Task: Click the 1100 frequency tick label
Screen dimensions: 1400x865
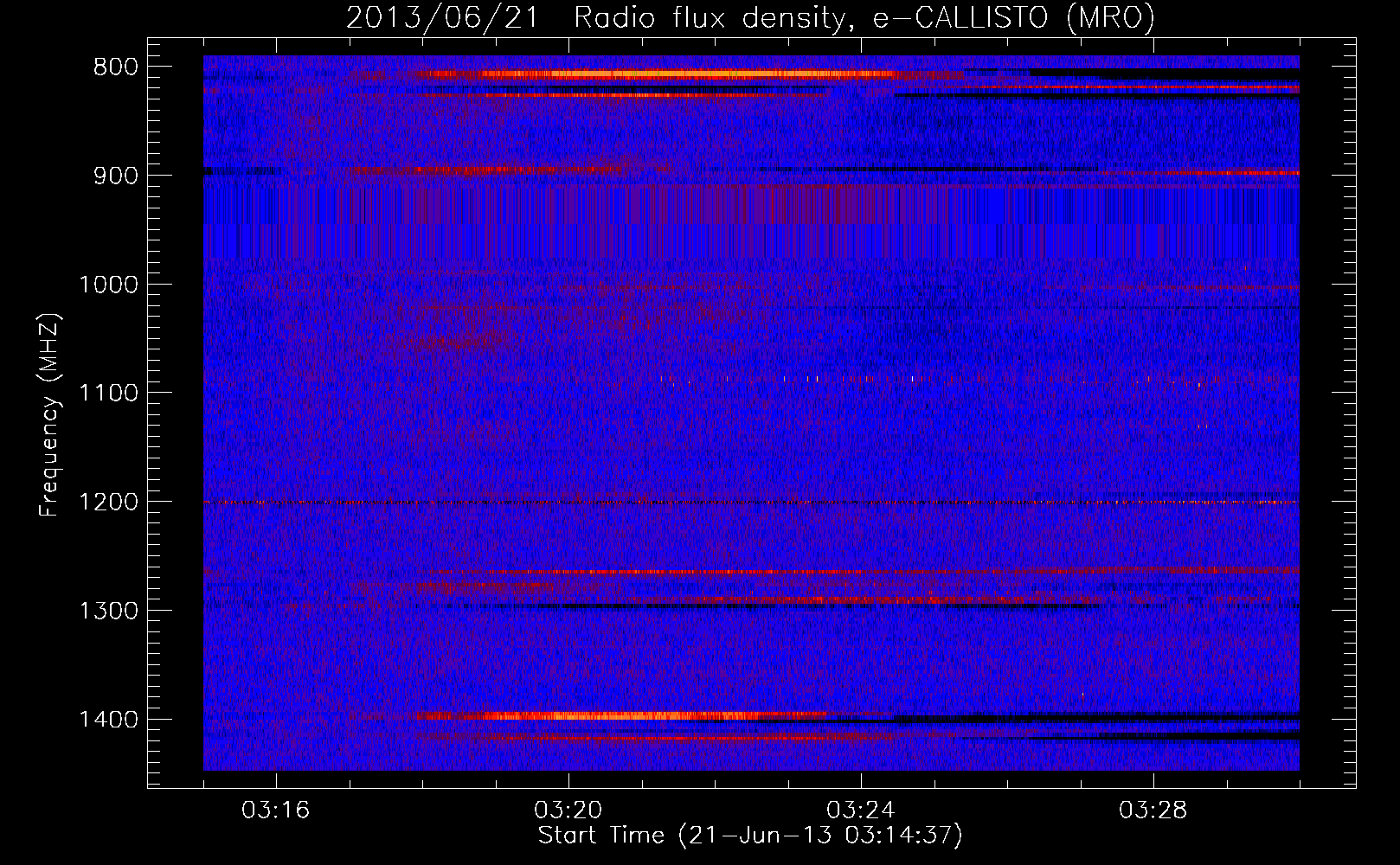Action: [x=108, y=394]
